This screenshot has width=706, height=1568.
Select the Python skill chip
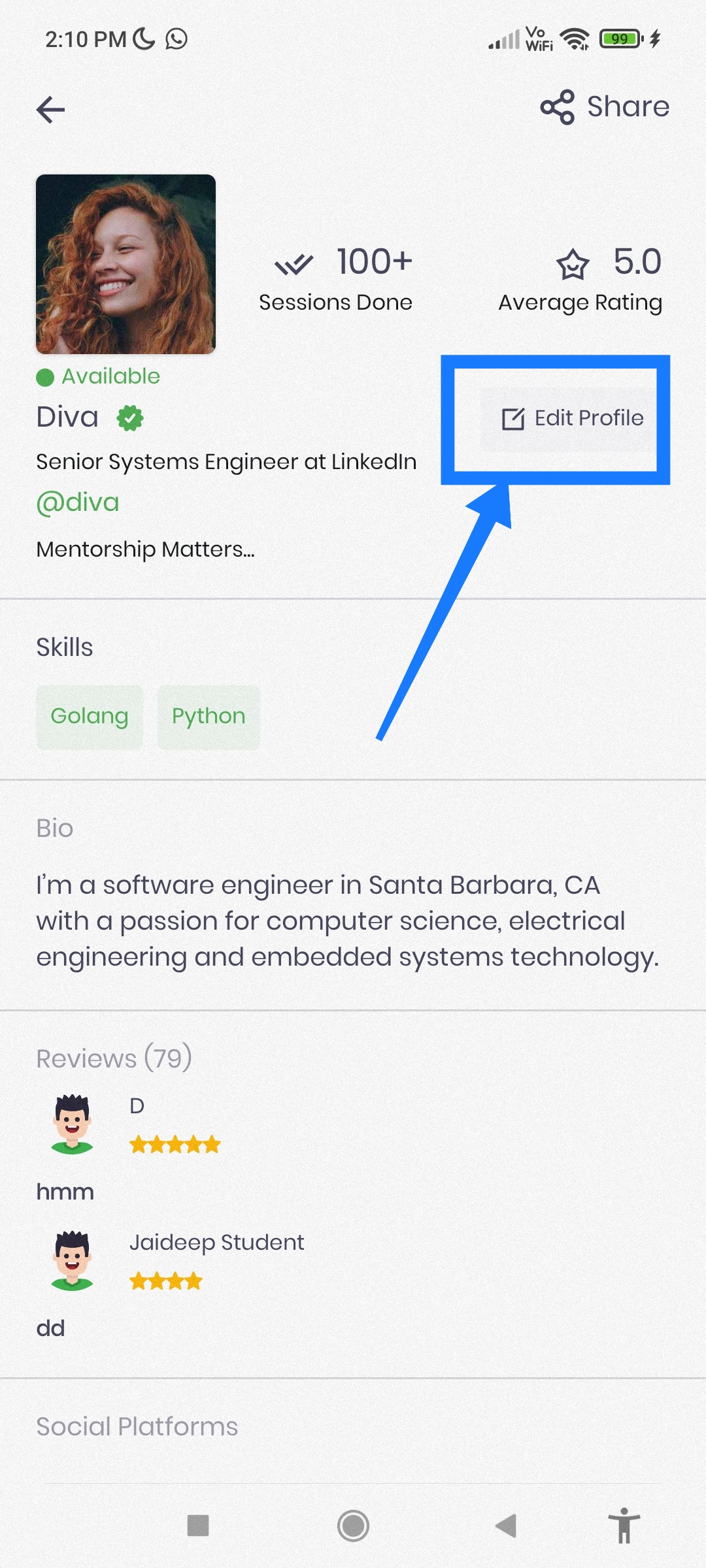(x=208, y=715)
